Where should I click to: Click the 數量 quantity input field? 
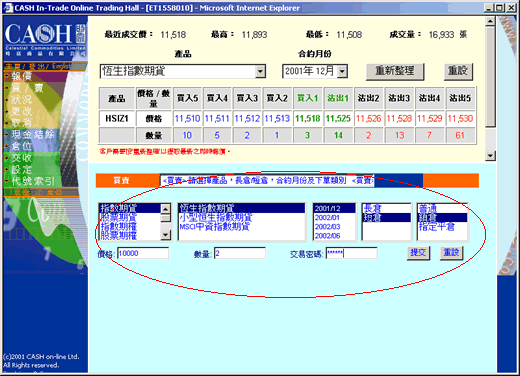(240, 253)
